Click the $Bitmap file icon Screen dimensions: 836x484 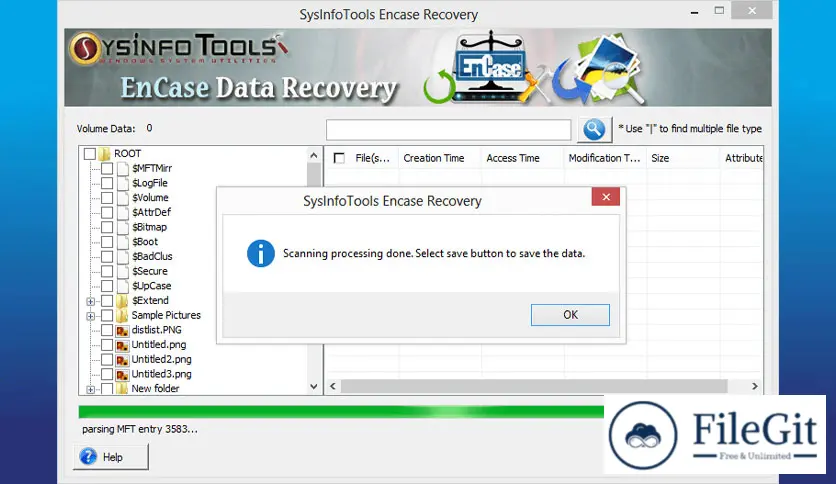point(123,227)
